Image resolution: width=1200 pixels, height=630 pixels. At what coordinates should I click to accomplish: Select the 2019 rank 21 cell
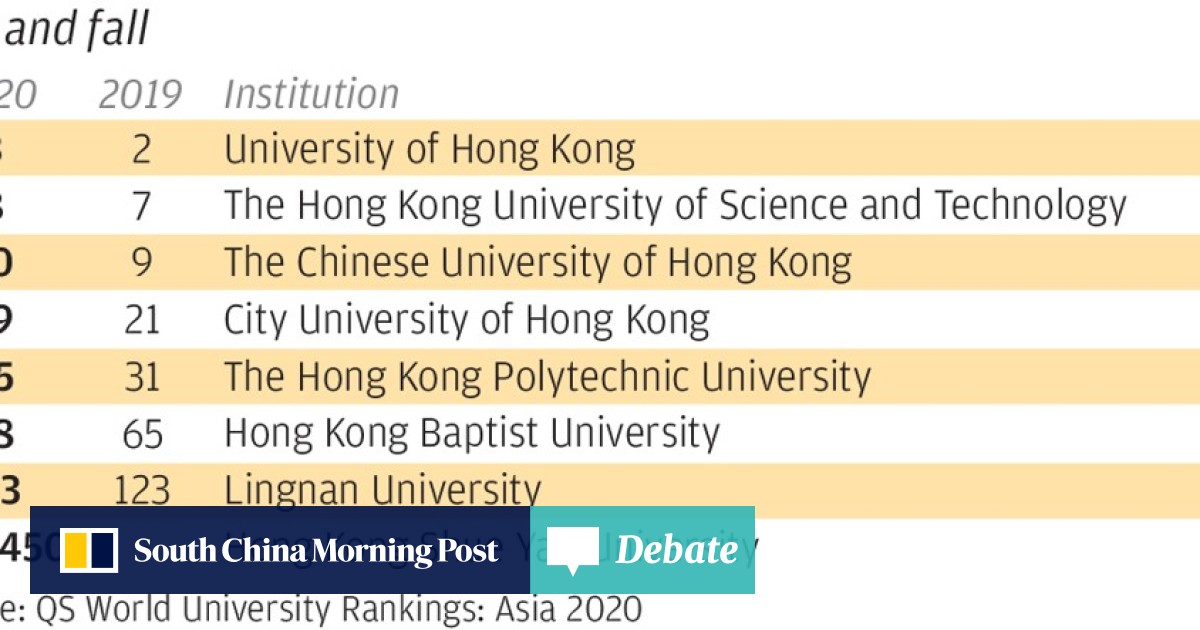[x=141, y=320]
